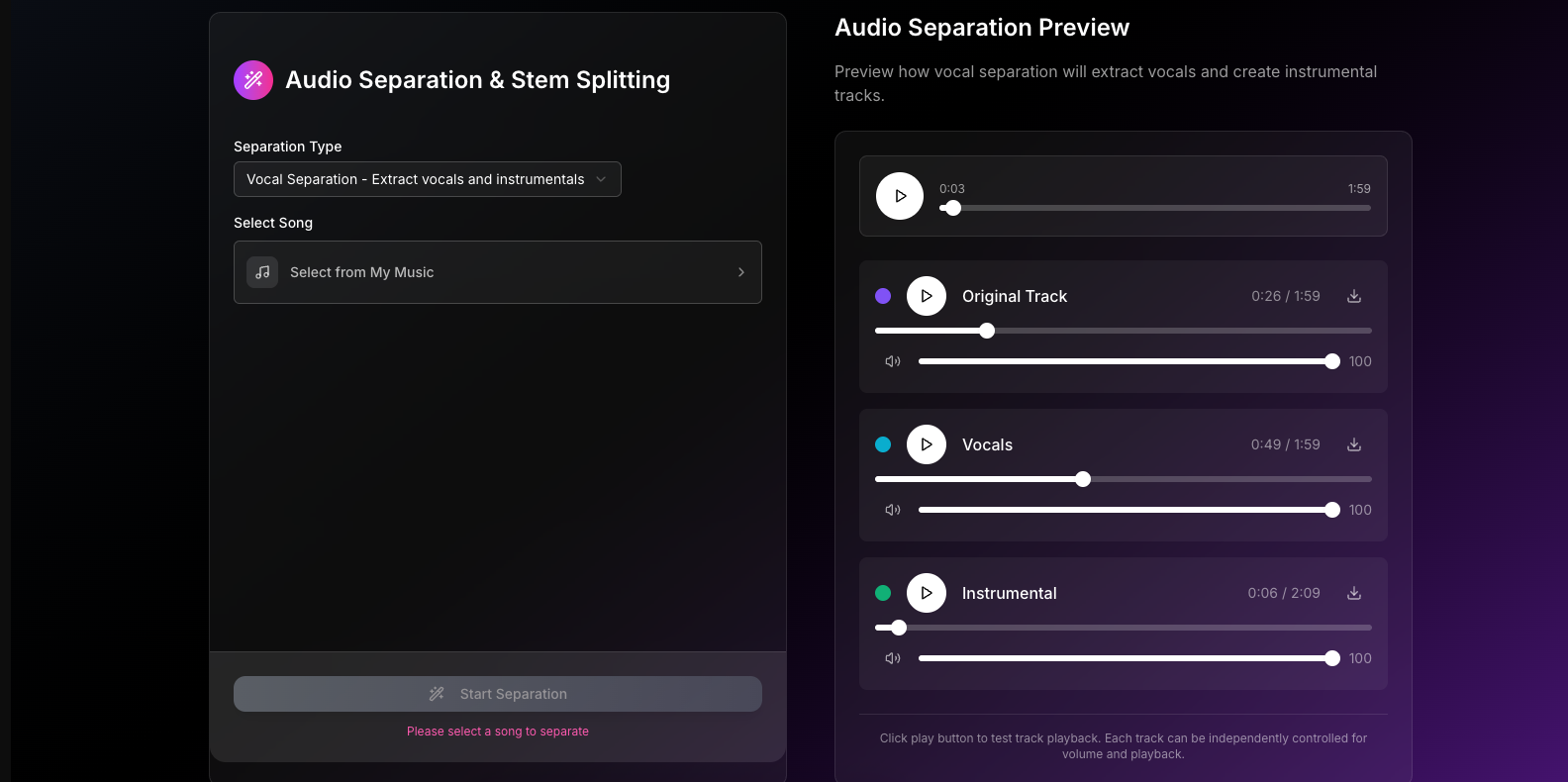Play the main preview audio
1568x782 pixels.
pos(900,196)
